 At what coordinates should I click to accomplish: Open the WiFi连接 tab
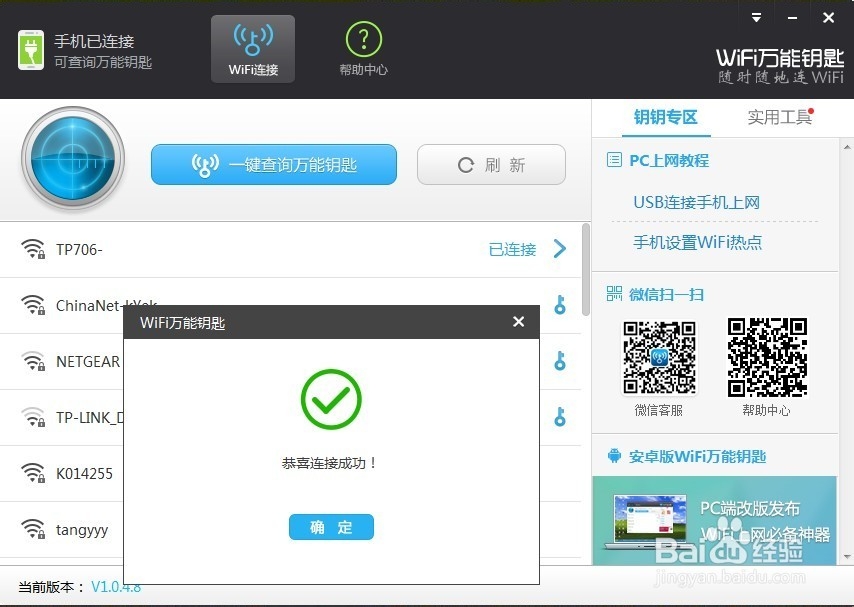pyautogui.click(x=253, y=49)
